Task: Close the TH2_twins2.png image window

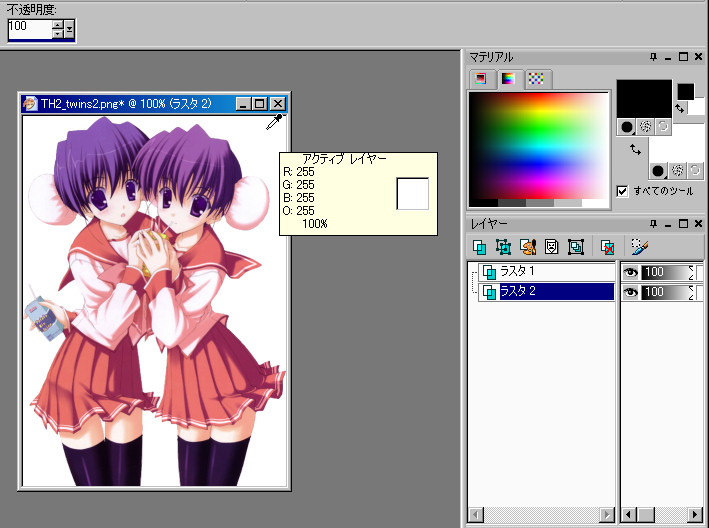Action: (278, 104)
